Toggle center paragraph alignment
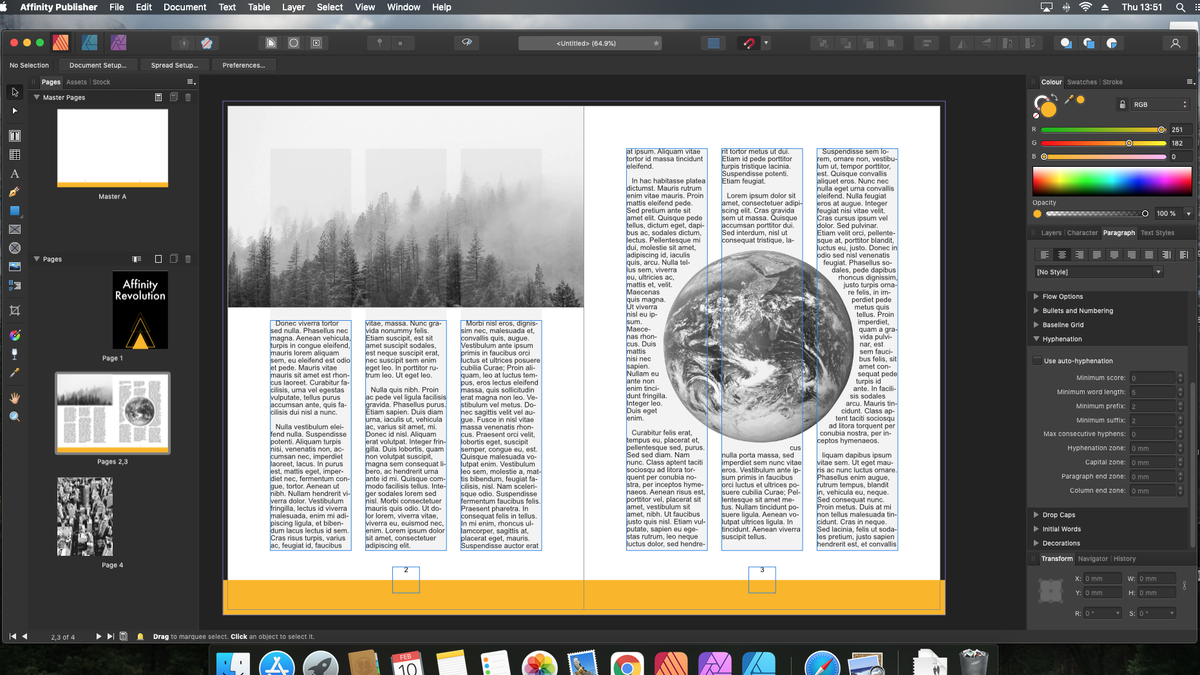 pyautogui.click(x=1062, y=253)
